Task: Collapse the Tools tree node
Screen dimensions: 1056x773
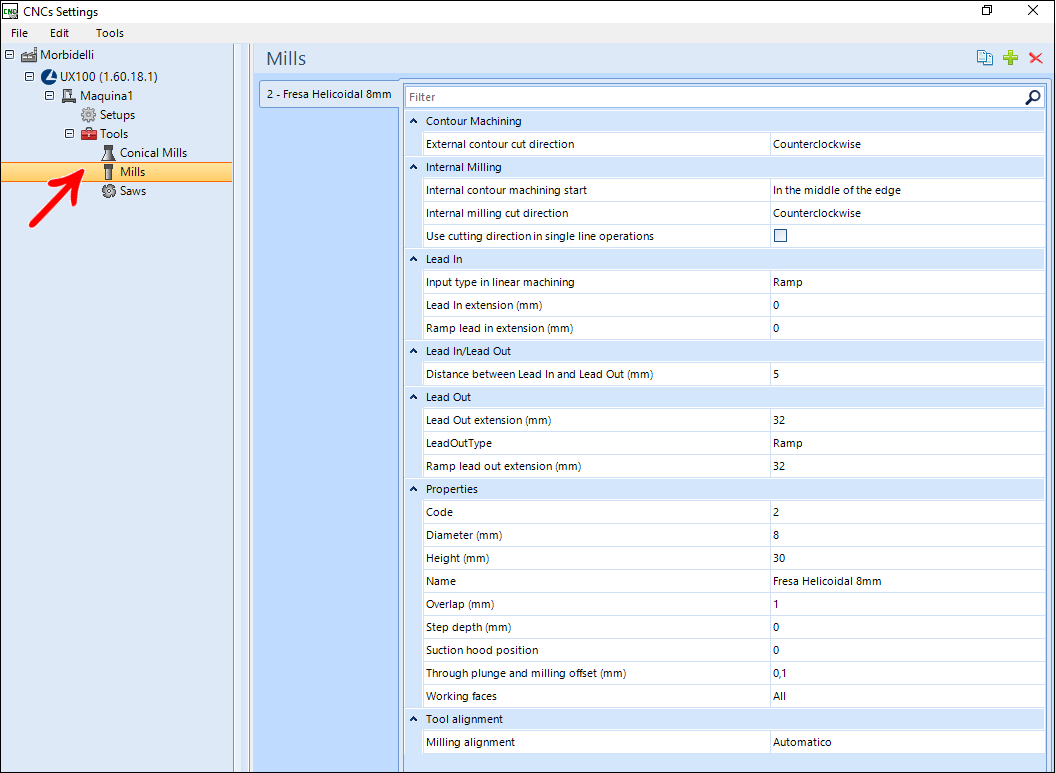Action: pyautogui.click(x=69, y=133)
